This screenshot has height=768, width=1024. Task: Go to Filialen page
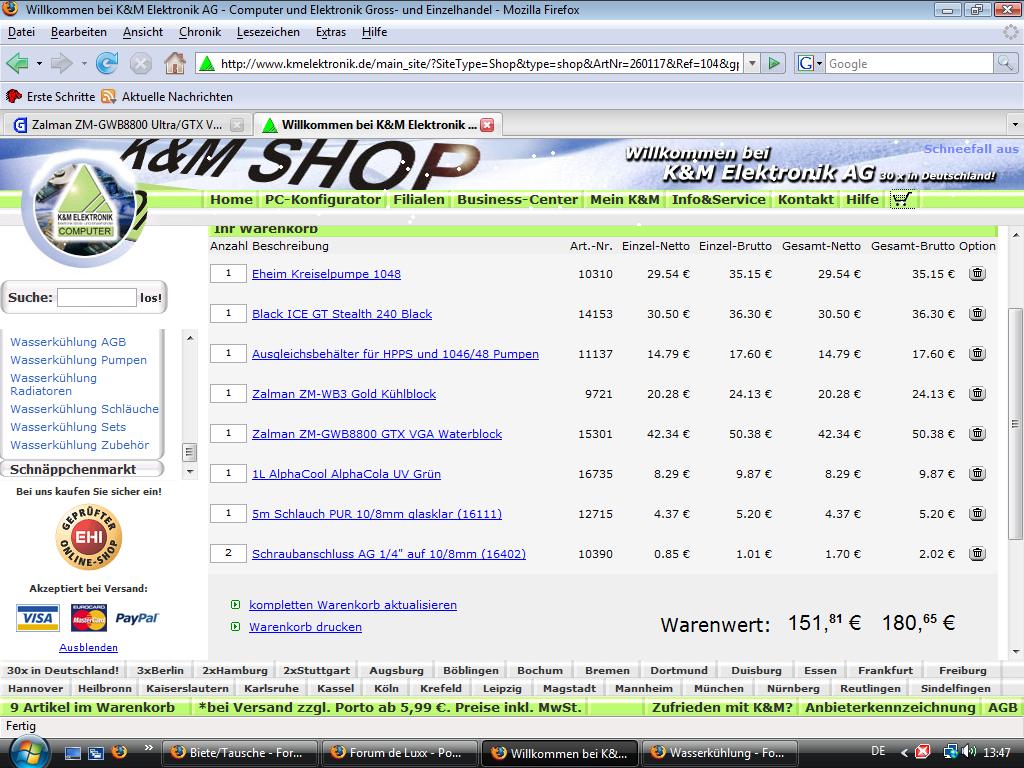point(419,199)
